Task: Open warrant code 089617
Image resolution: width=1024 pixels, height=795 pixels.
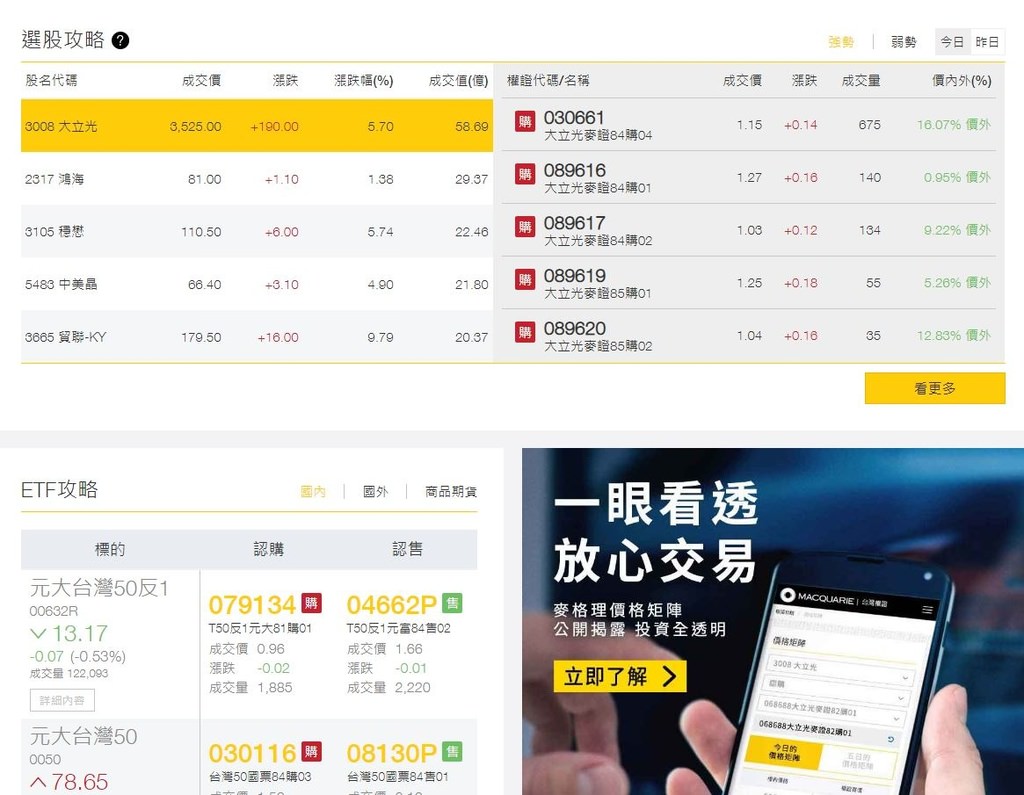Action: click(574, 223)
